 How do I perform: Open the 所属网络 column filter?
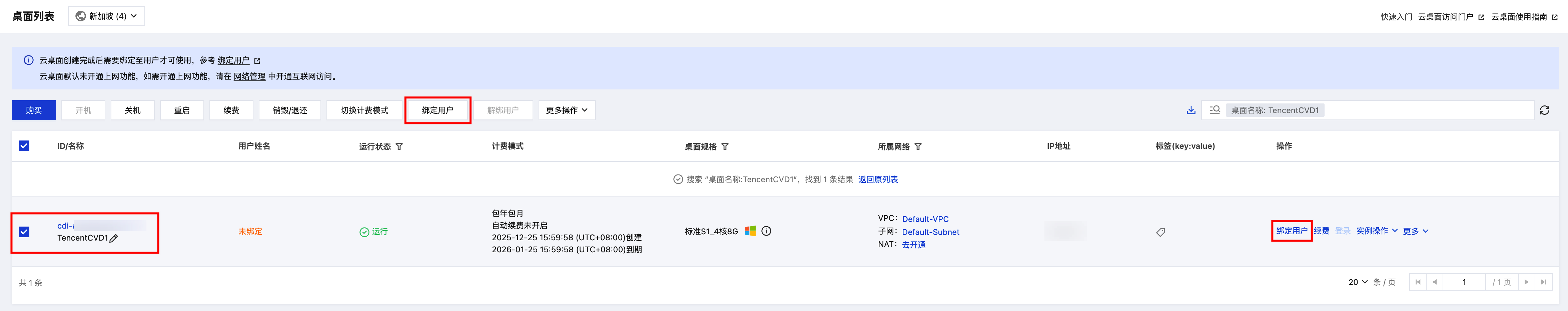918,147
